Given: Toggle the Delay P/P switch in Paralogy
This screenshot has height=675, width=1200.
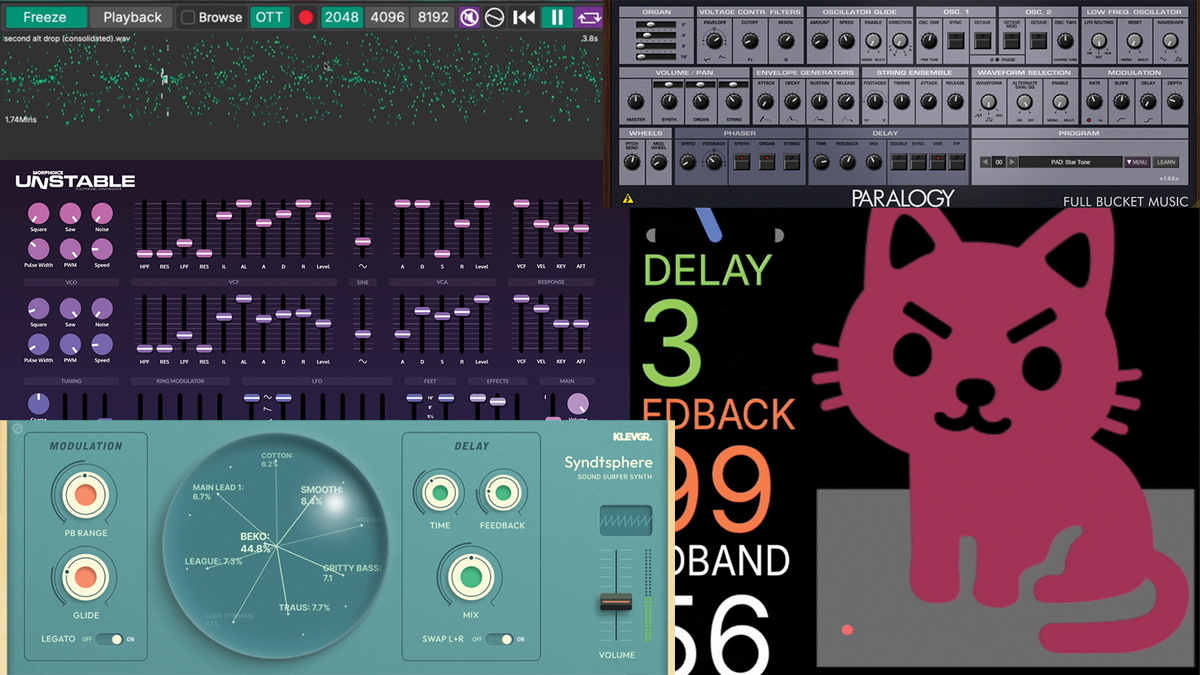Looking at the screenshot, I should 958,163.
